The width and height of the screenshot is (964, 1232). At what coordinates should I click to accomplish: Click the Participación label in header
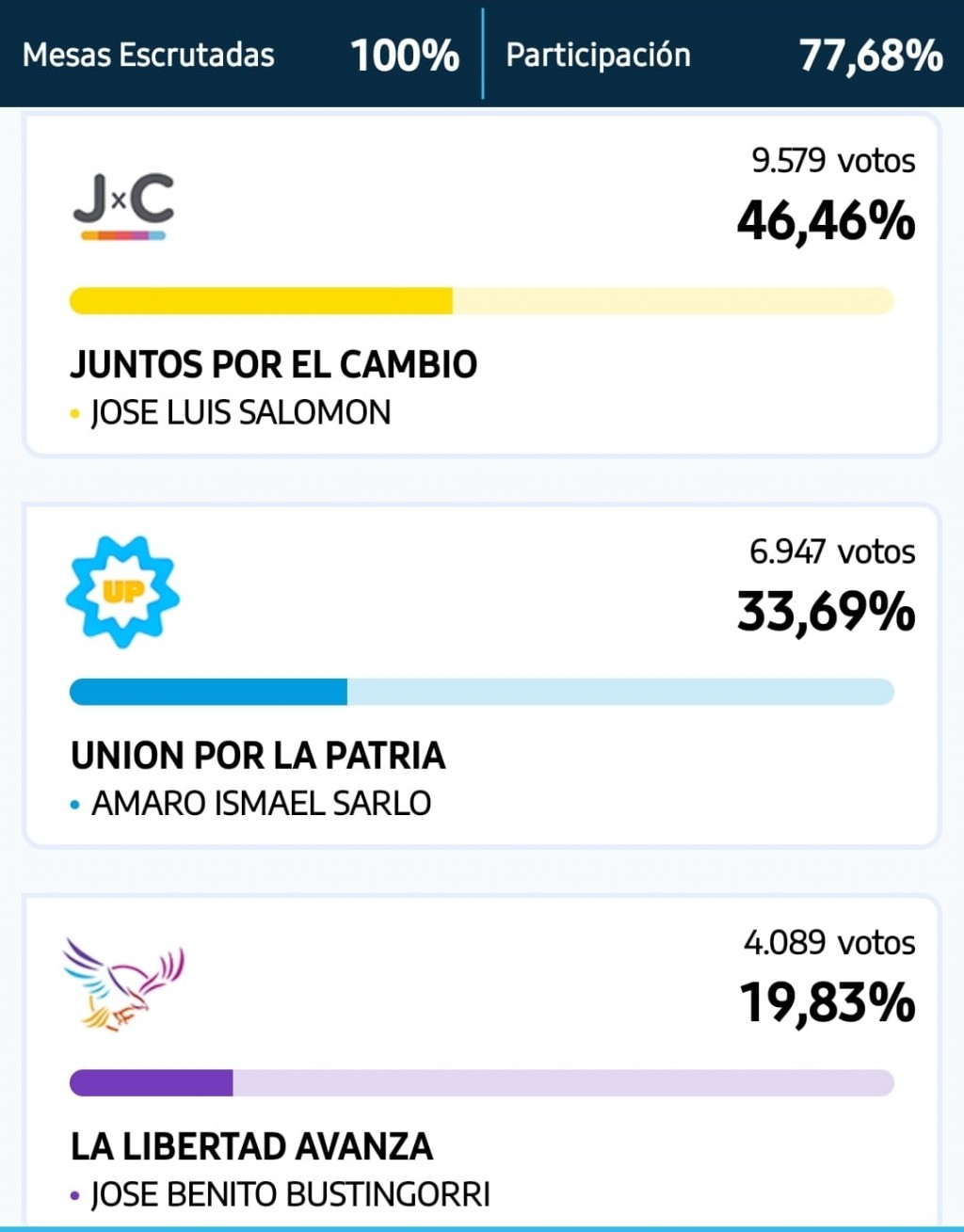click(598, 55)
